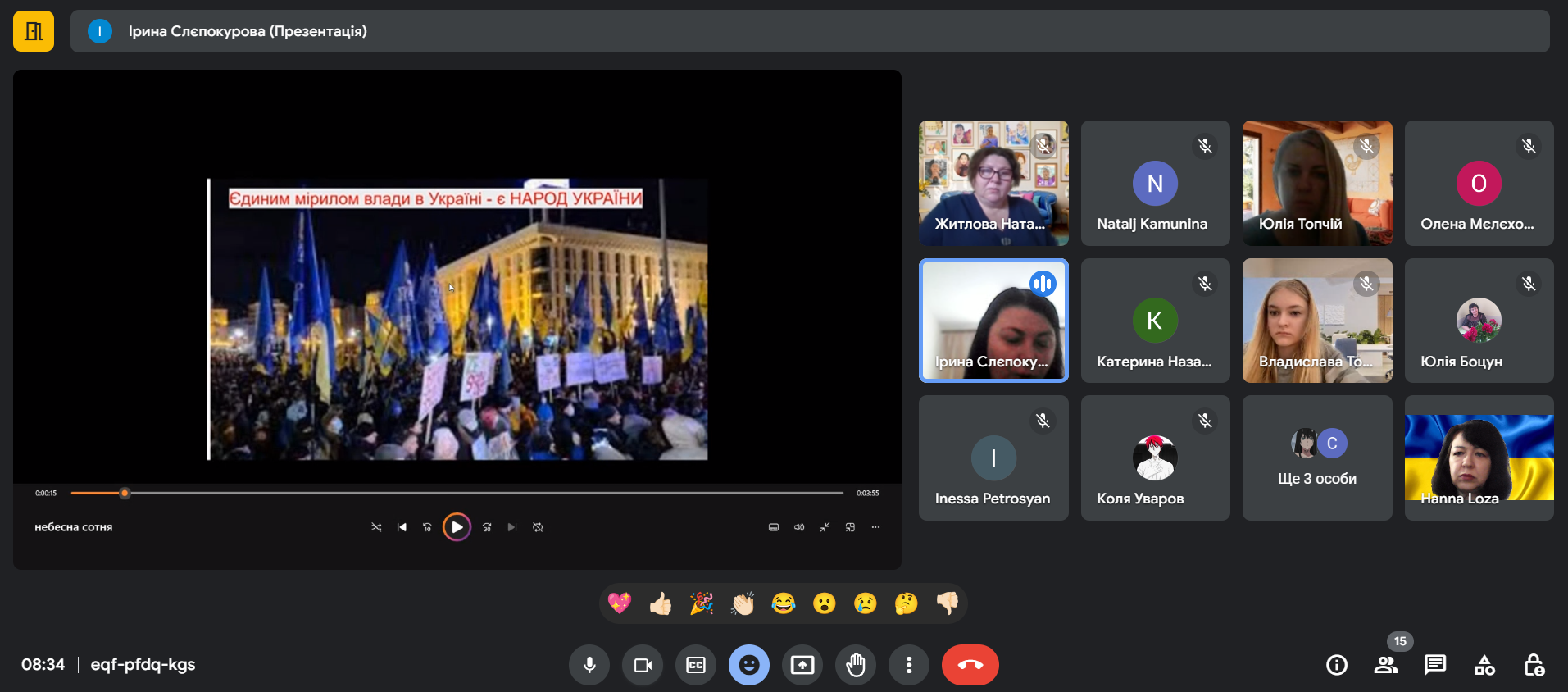Leave the call with red button
The image size is (1568, 692).
(x=970, y=665)
